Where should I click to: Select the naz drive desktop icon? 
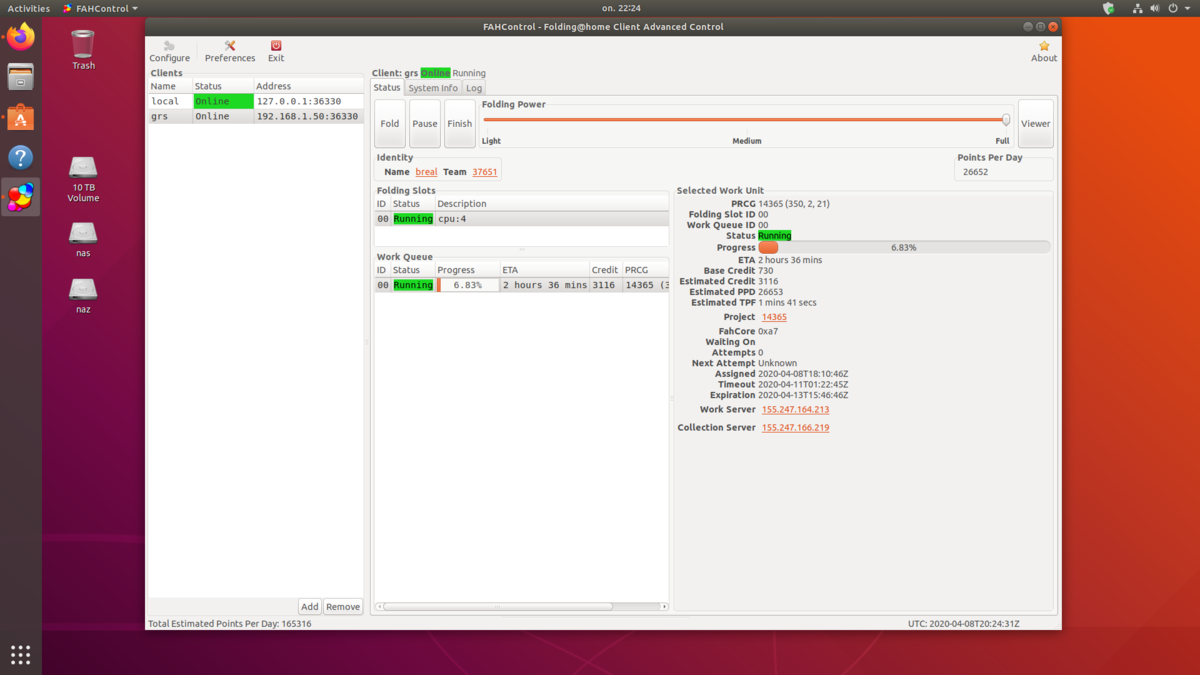[83, 296]
